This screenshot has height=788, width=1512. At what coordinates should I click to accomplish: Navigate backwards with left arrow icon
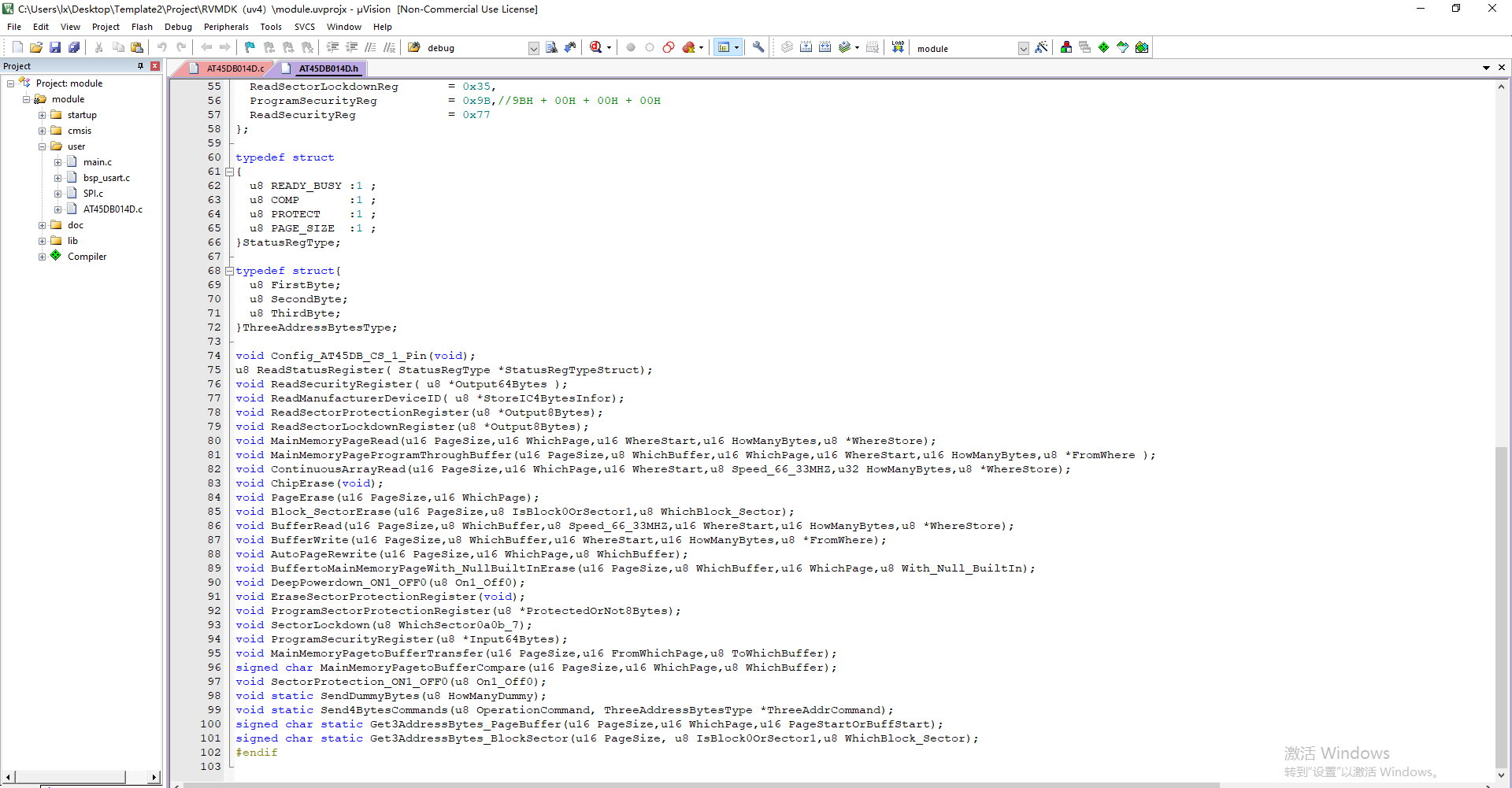pyautogui.click(x=206, y=48)
